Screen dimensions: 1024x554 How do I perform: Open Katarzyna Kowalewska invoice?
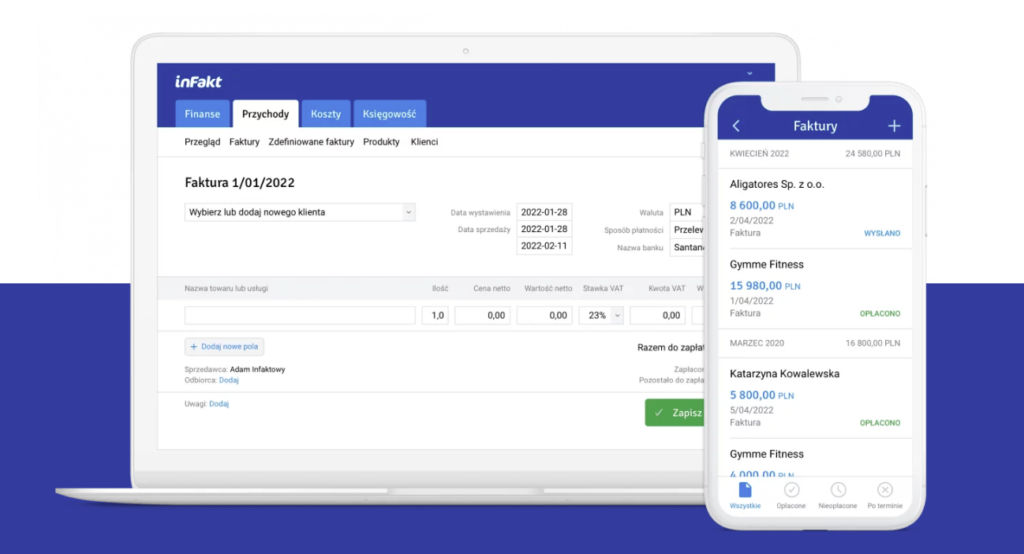[x=814, y=398]
